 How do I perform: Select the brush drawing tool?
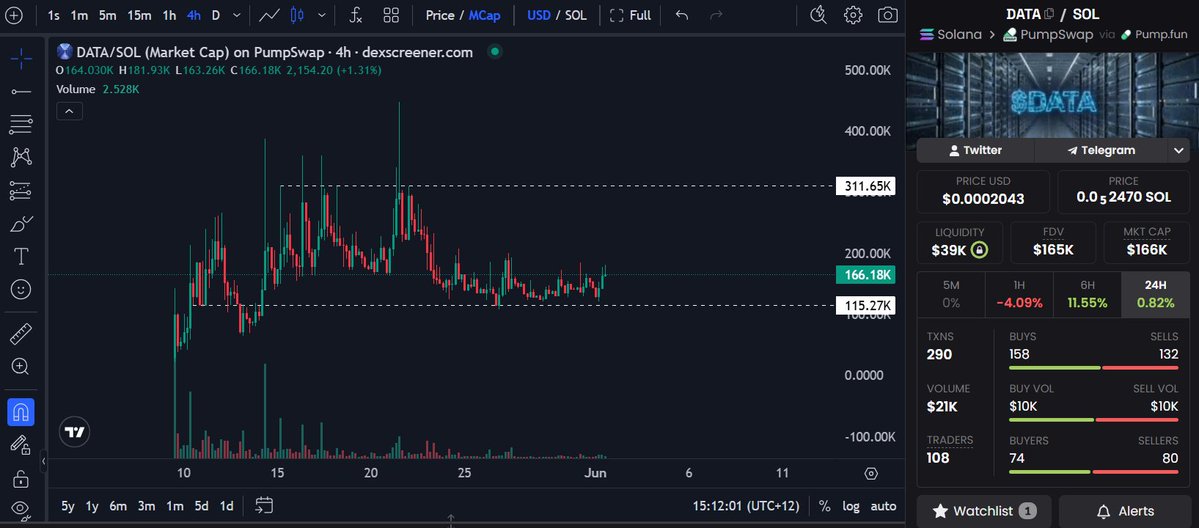[x=21, y=223]
